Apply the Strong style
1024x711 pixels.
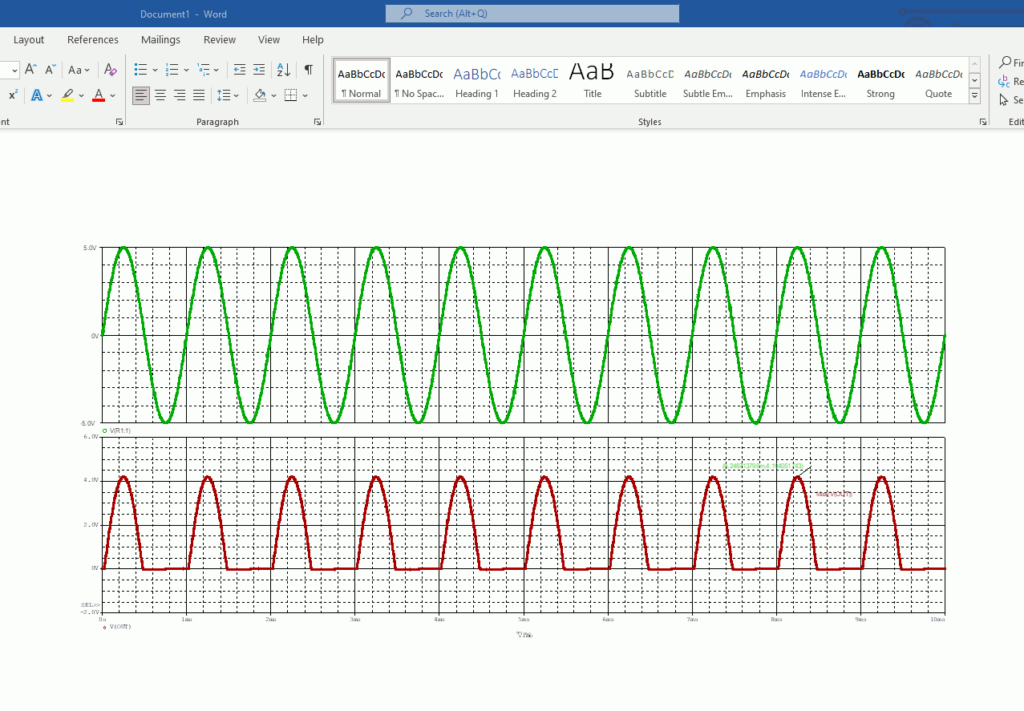pos(881,80)
